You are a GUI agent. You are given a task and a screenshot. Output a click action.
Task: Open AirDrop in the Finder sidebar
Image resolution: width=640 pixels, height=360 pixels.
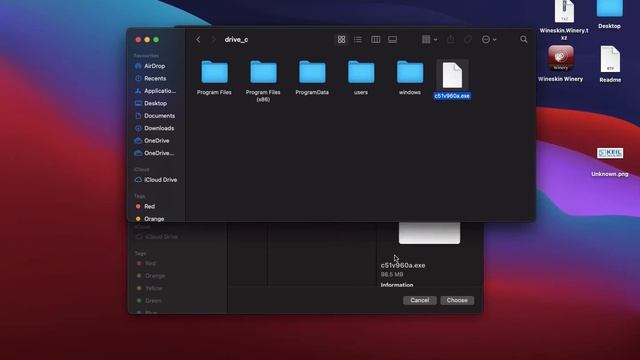coord(154,66)
